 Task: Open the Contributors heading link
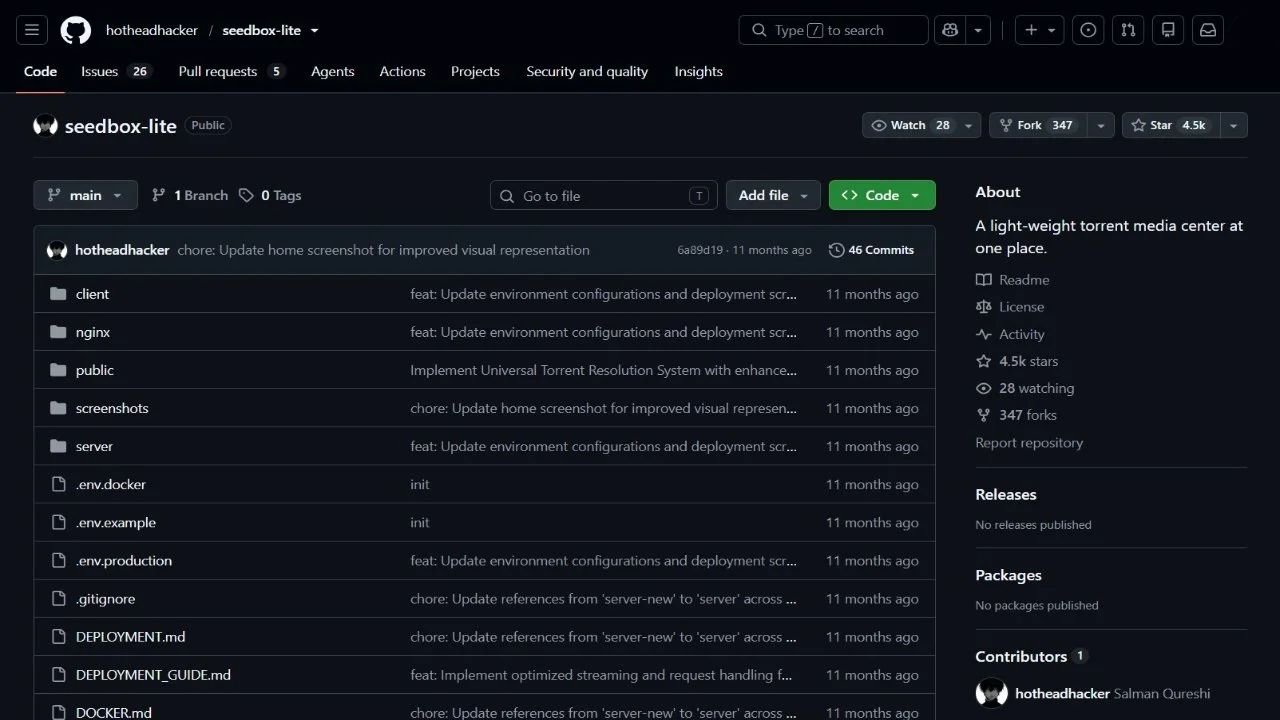(x=1031, y=656)
